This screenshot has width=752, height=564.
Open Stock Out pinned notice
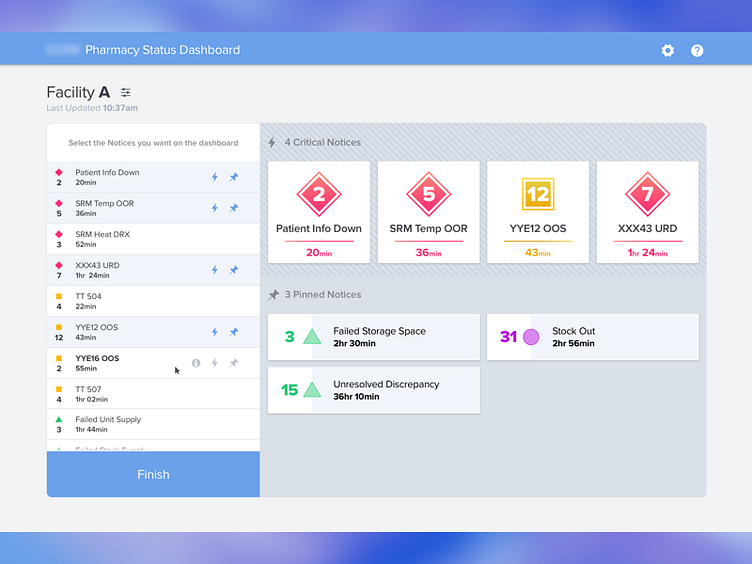pyautogui.click(x=593, y=337)
